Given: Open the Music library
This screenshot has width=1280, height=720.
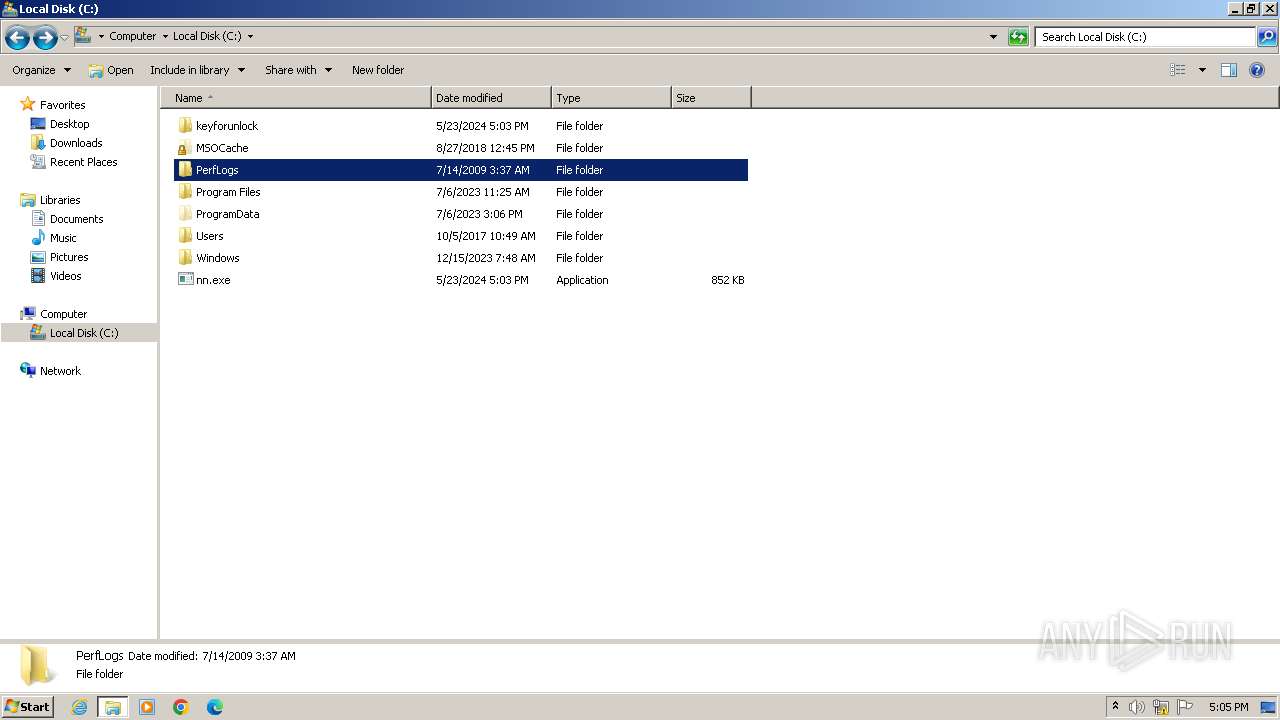Looking at the screenshot, I should tap(63, 238).
